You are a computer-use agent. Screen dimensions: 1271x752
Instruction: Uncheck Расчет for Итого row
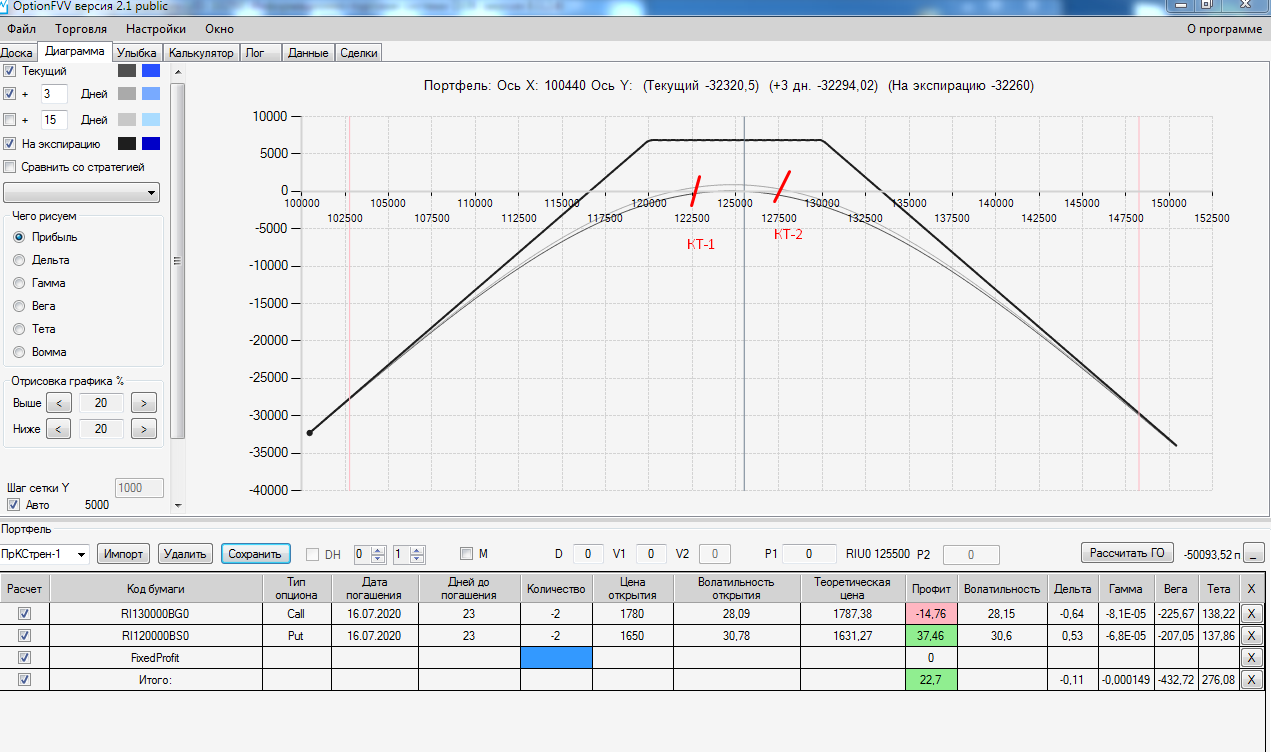point(25,680)
